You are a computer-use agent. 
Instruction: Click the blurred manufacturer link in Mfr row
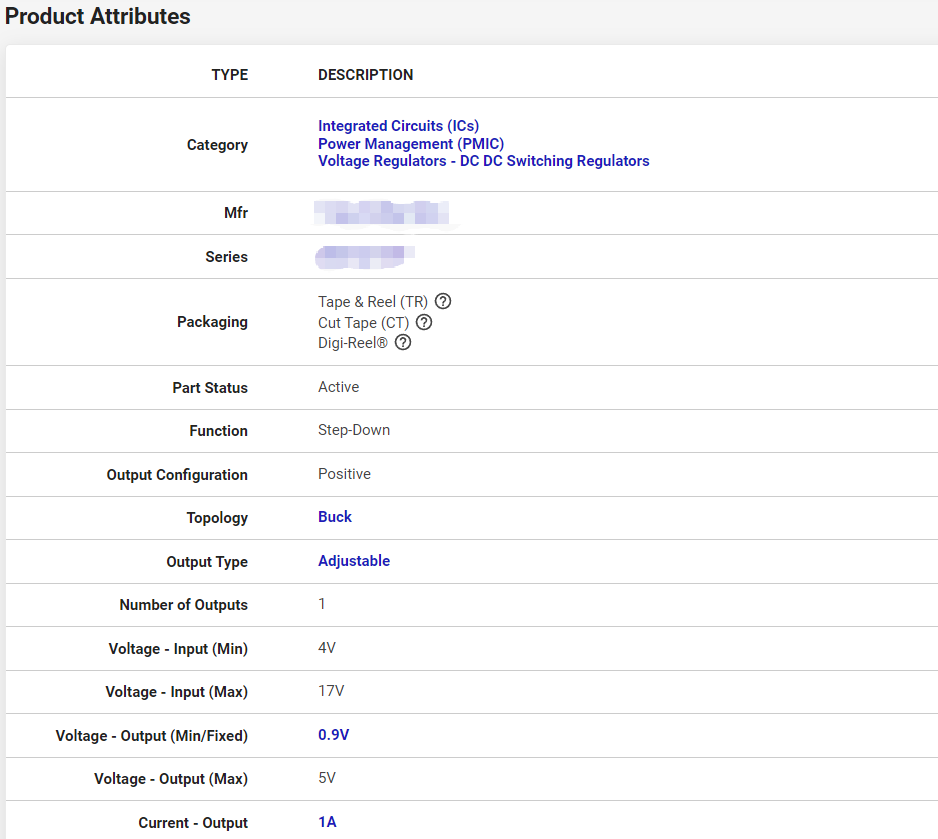pyautogui.click(x=380, y=213)
